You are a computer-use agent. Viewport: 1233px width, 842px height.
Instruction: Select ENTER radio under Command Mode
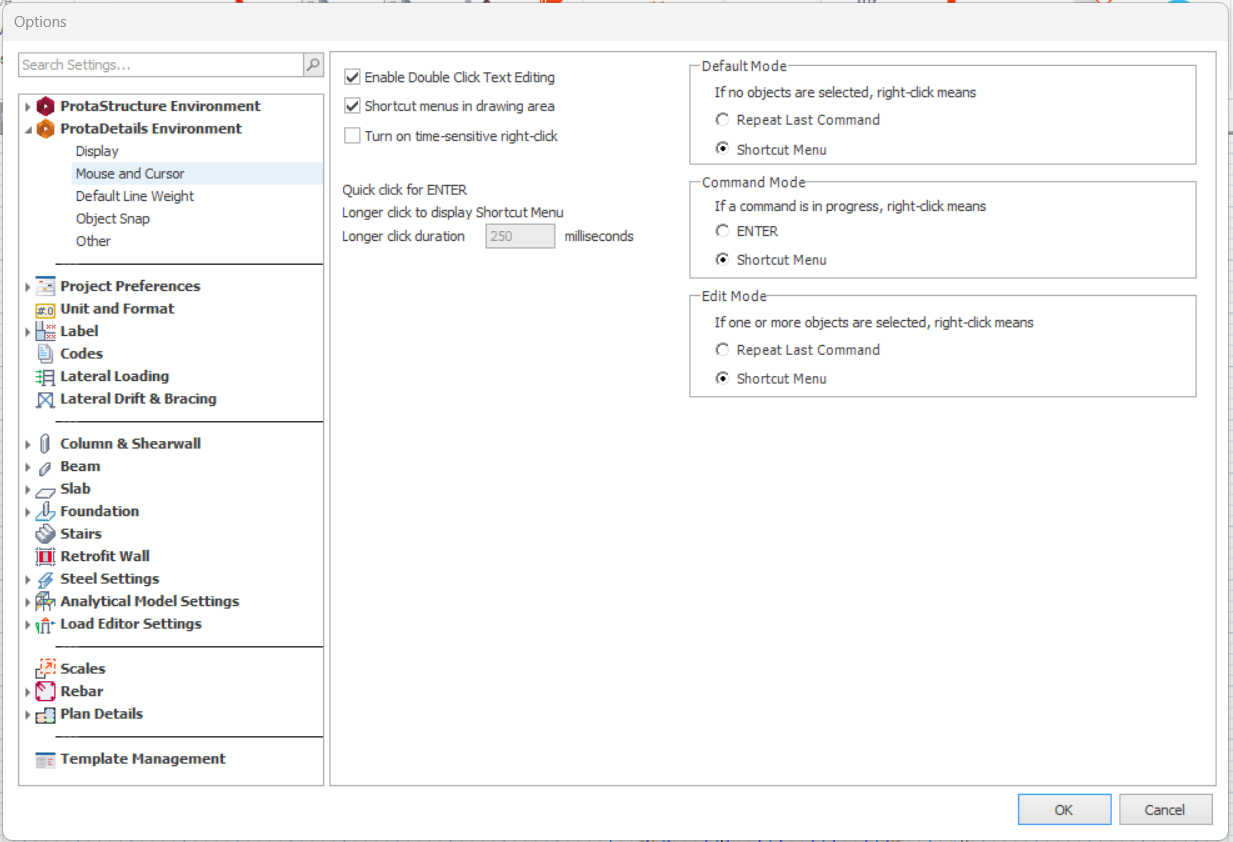[722, 231]
